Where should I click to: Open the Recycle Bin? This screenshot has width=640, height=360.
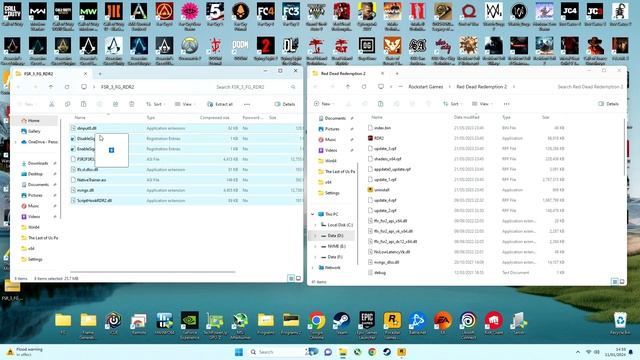click(620, 324)
